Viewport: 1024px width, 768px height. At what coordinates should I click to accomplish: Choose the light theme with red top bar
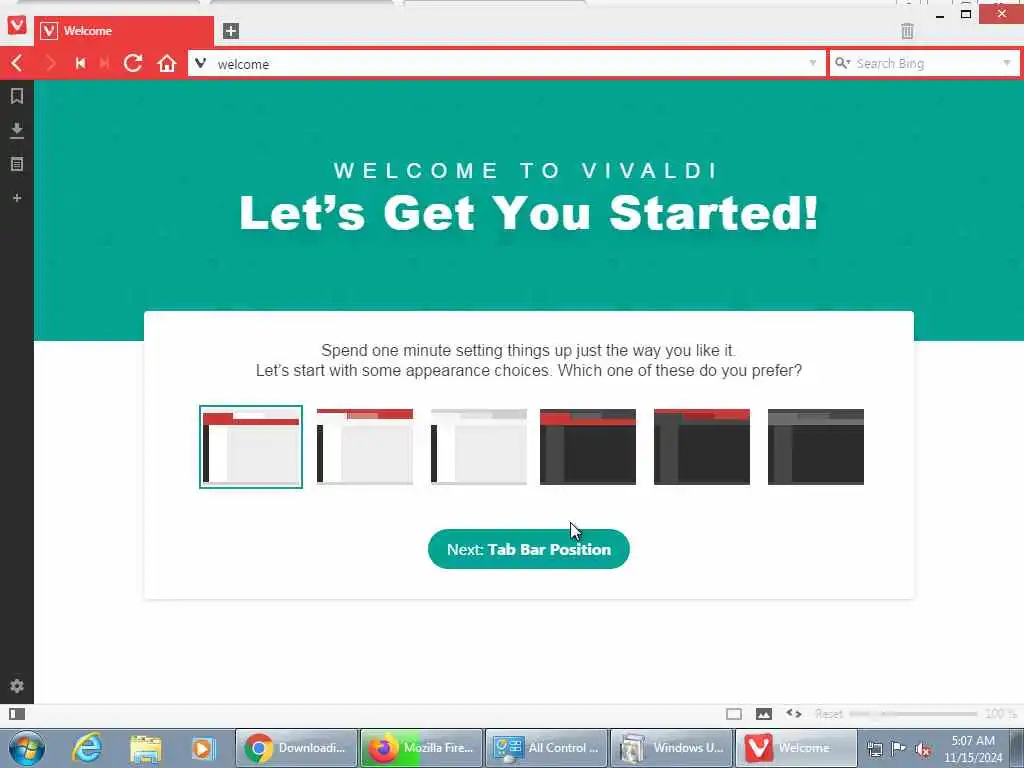(365, 447)
